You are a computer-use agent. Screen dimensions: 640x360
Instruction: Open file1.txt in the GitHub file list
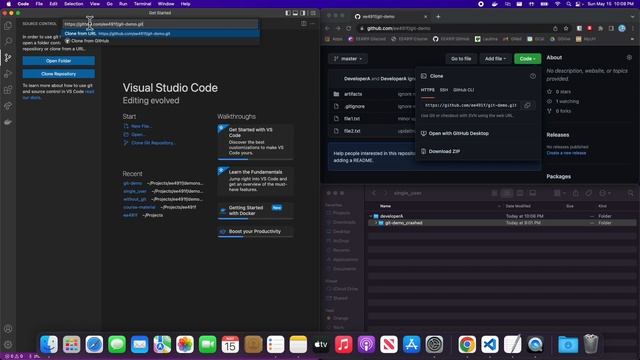coord(352,119)
